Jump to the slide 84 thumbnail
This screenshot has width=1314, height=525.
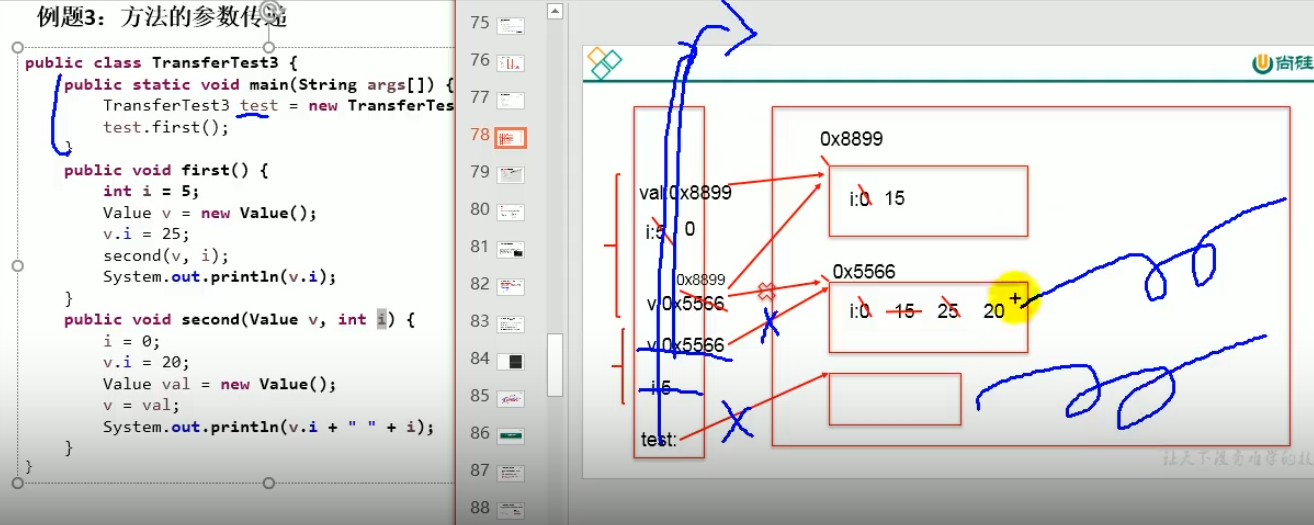pyautogui.click(x=511, y=360)
